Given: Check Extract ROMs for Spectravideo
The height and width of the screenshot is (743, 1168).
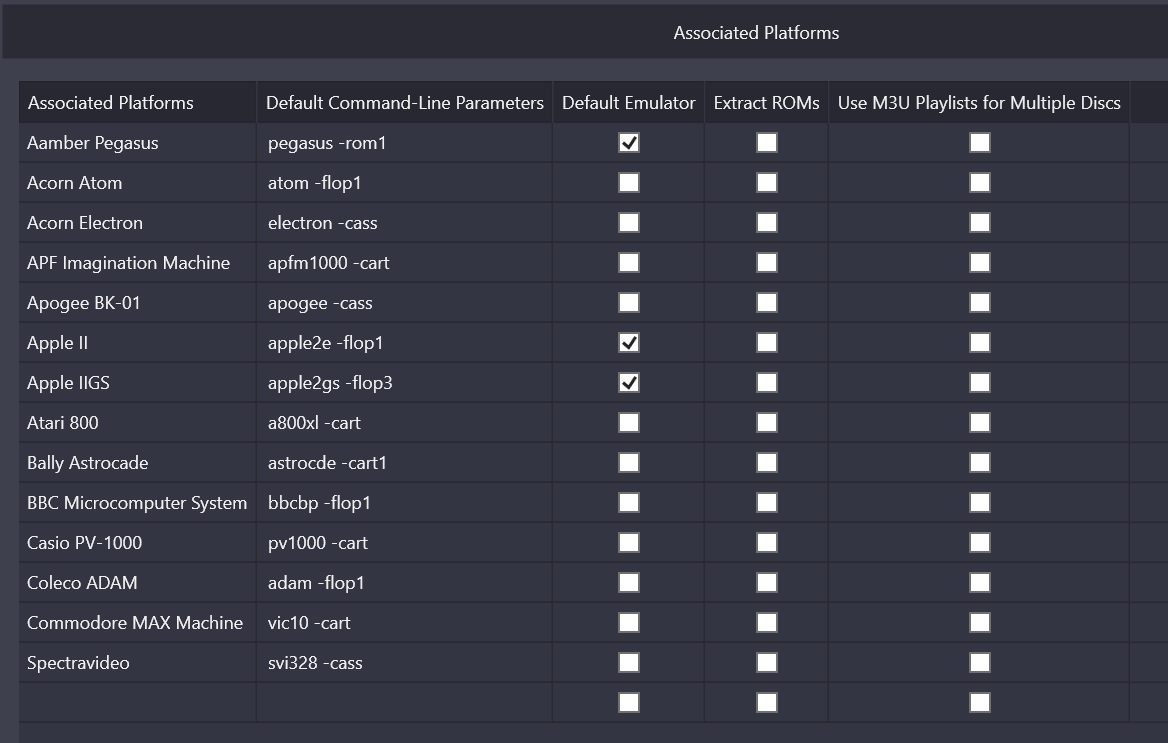Looking at the screenshot, I should 766,663.
